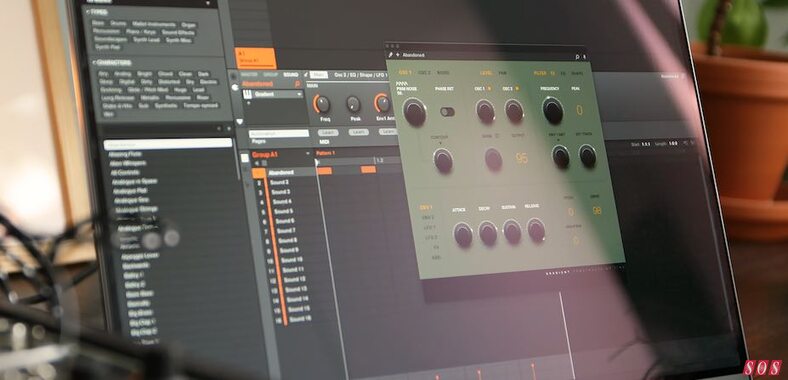
Task: Open the pencil edit icon in plugin header
Action: tap(390, 54)
